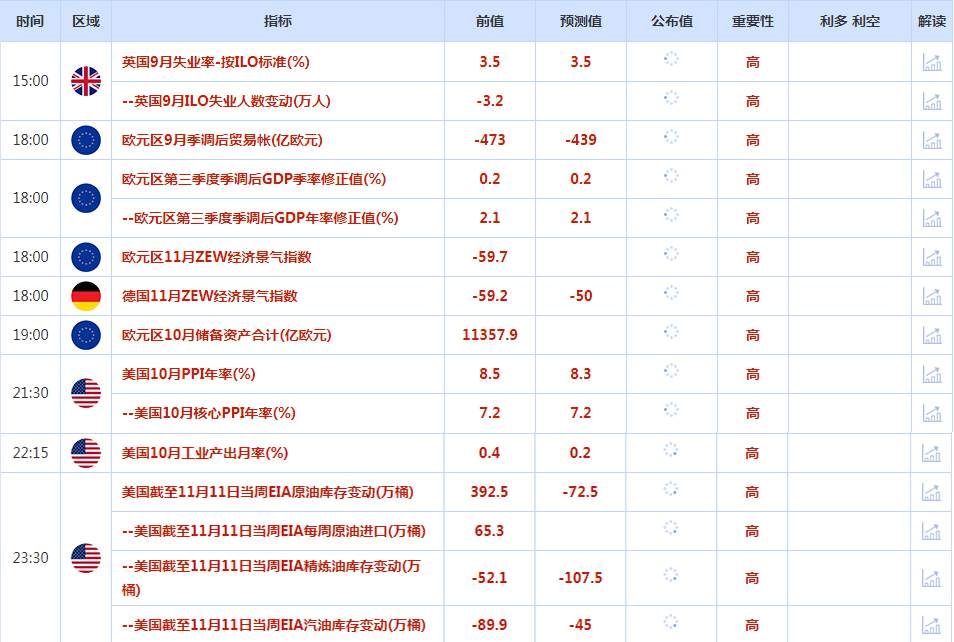Click the 区域 column header
The width and height of the screenshot is (954, 642).
click(x=86, y=21)
